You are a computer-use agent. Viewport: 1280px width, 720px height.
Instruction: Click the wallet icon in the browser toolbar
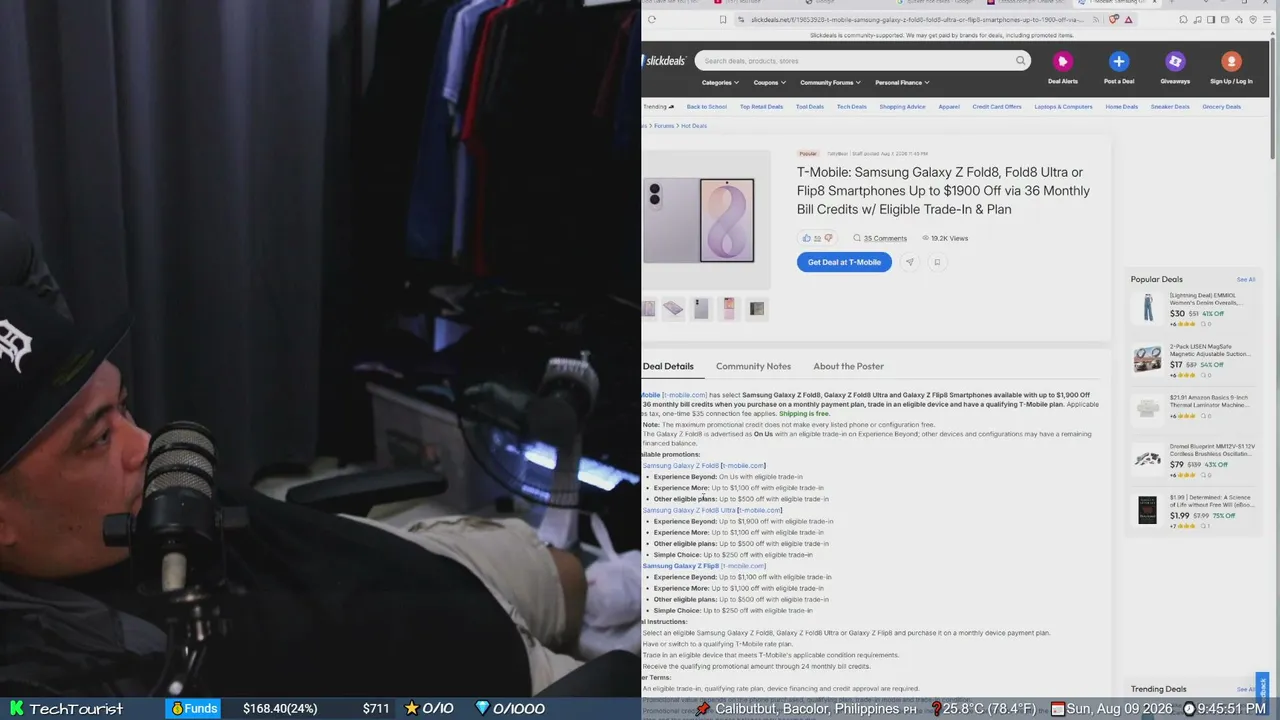[x=1225, y=19]
